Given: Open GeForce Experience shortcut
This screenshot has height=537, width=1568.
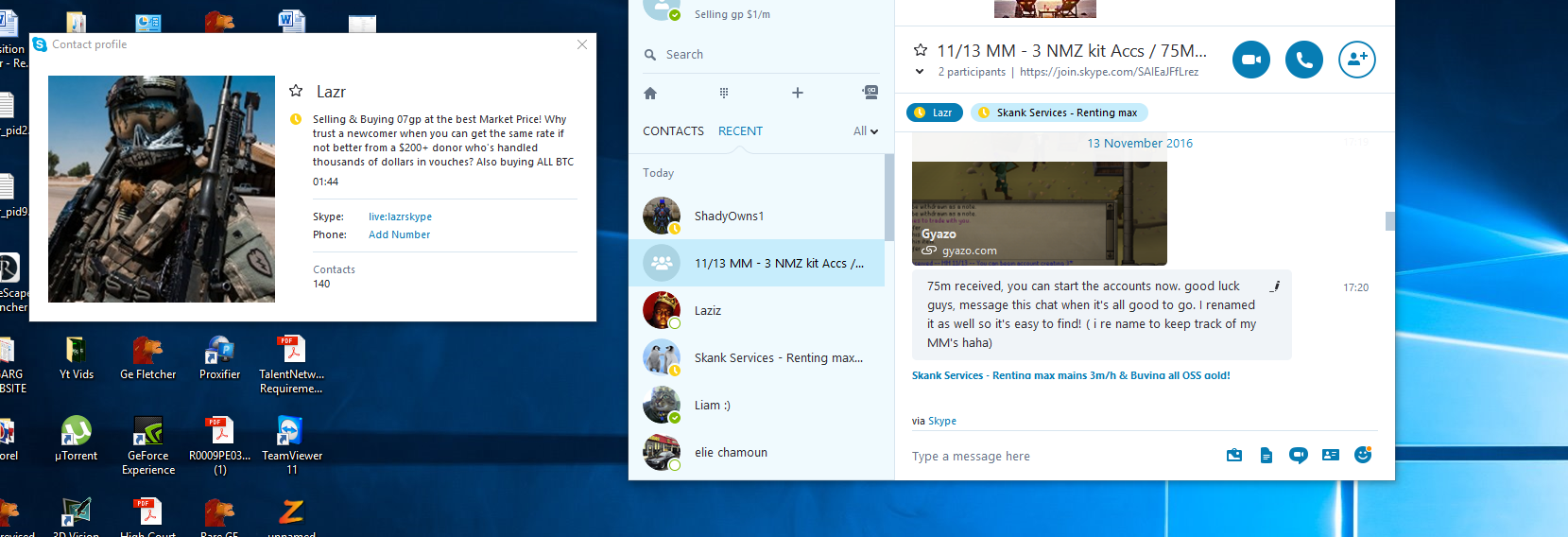Looking at the screenshot, I should tap(148, 446).
